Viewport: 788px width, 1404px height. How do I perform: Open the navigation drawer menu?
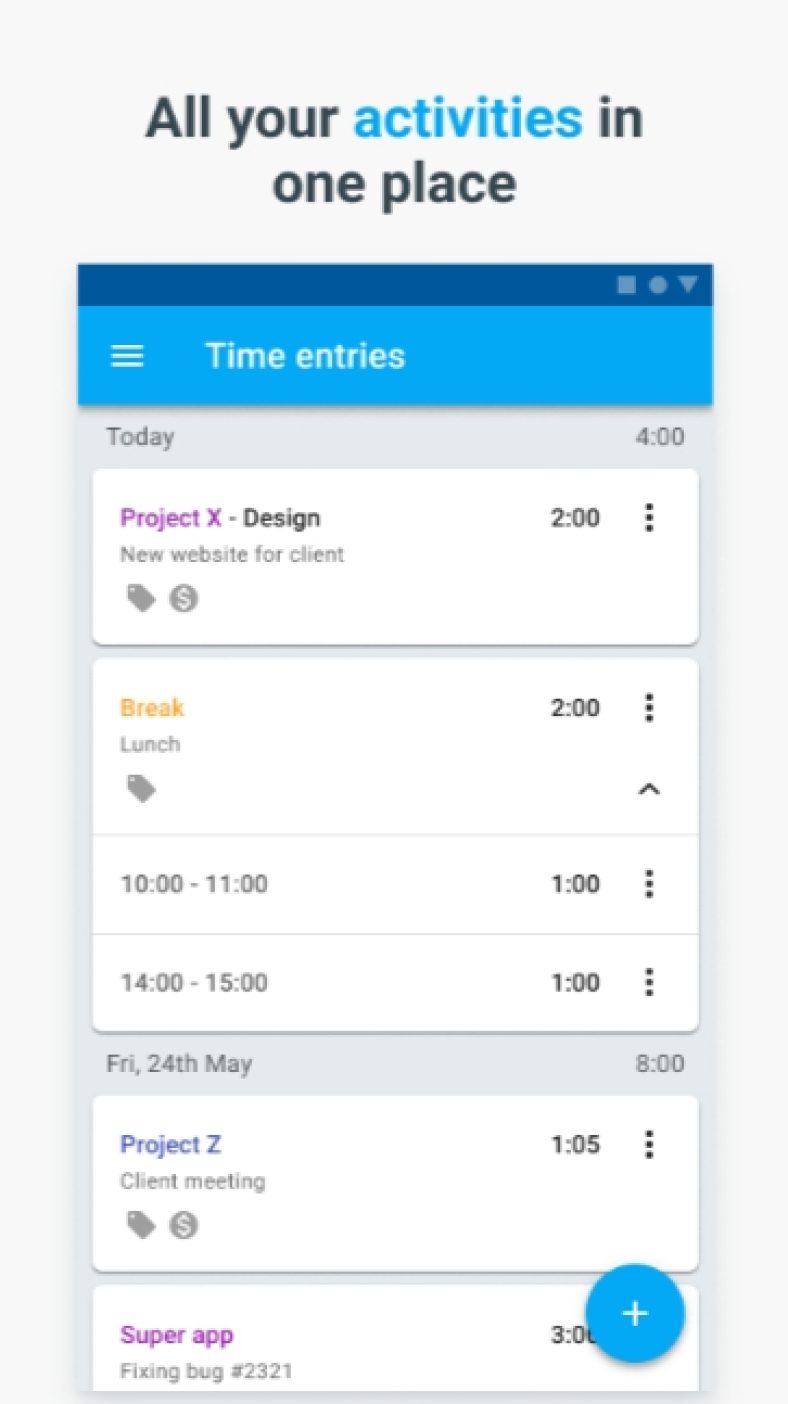[x=126, y=356]
